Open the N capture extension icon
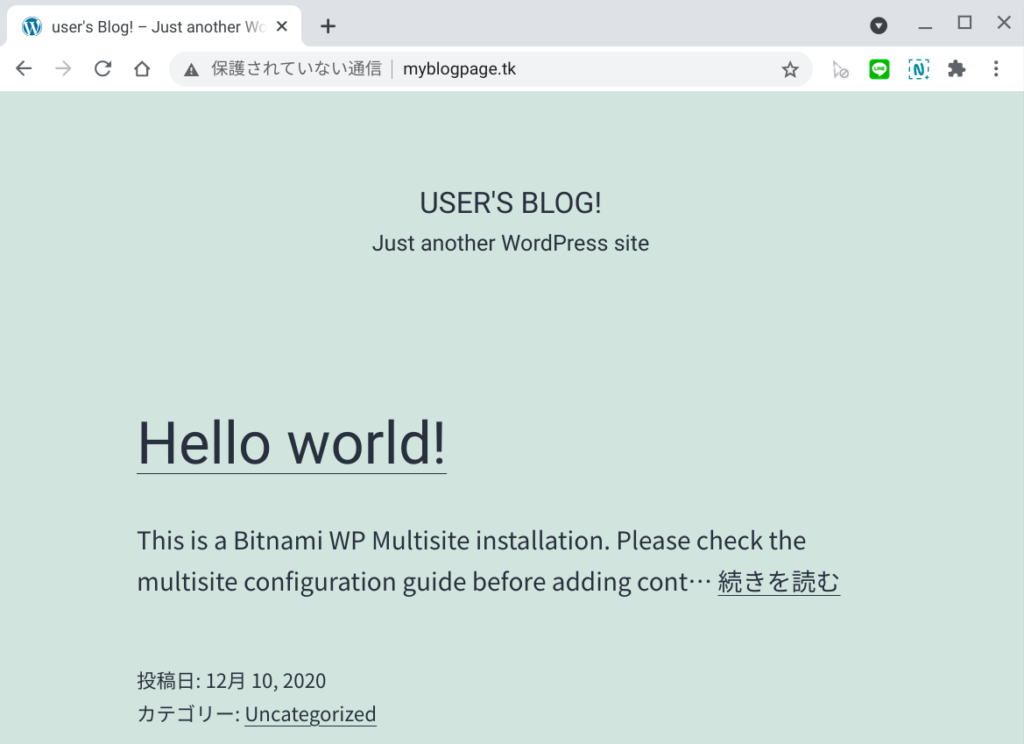The height and width of the screenshot is (744, 1024). 918,69
